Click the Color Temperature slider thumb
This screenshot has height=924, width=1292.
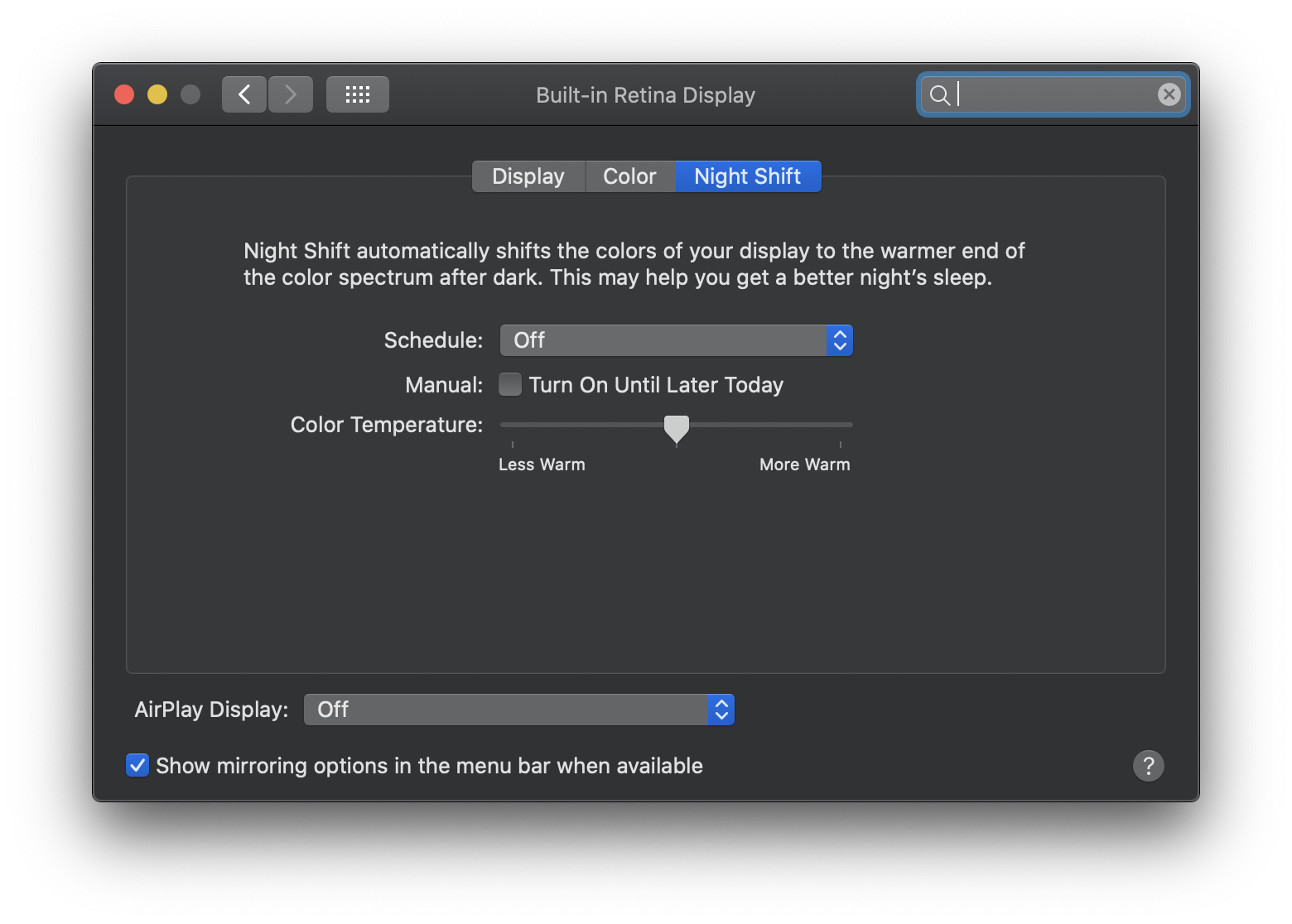coord(677,429)
